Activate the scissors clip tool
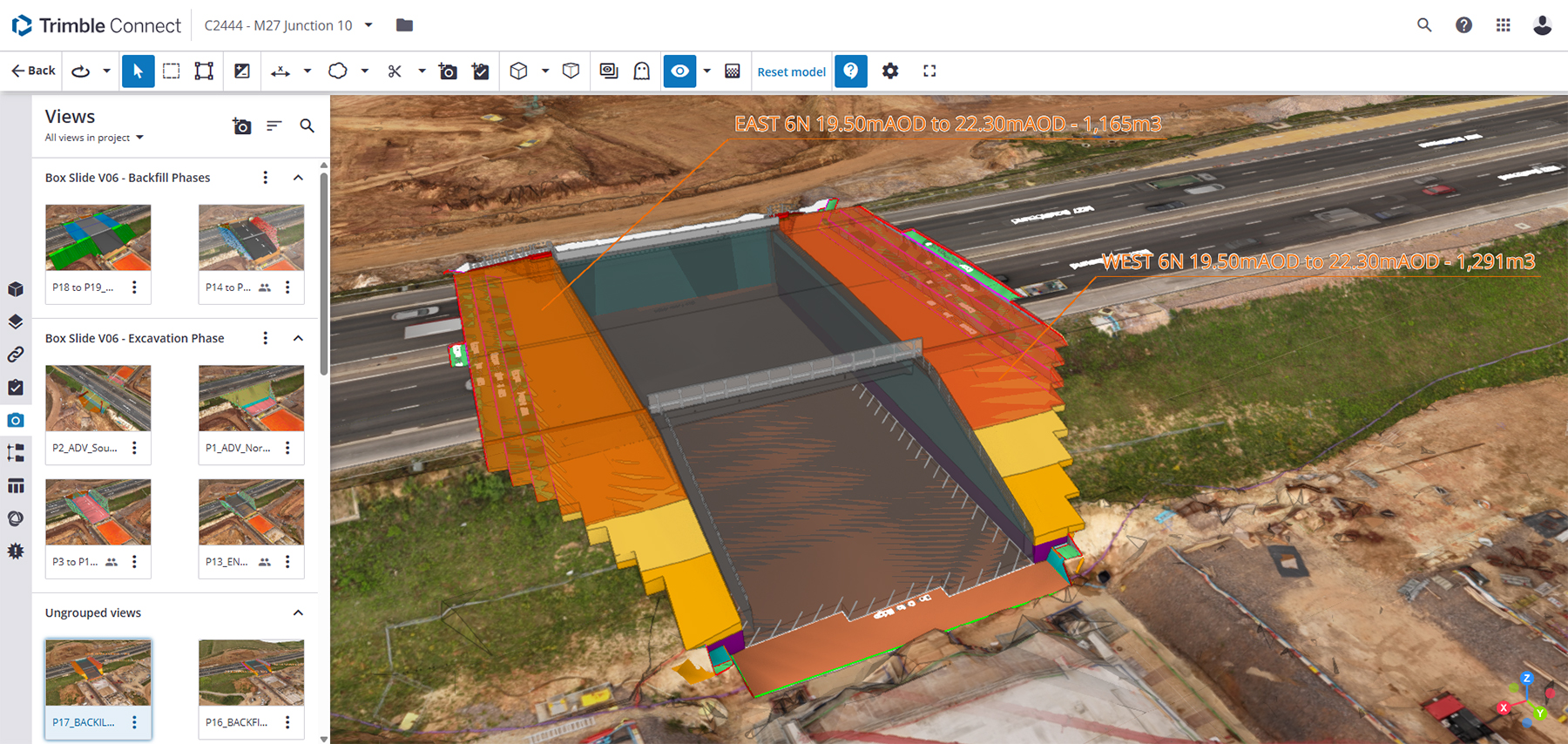Viewport: 1568px width, 744px height. (x=395, y=71)
